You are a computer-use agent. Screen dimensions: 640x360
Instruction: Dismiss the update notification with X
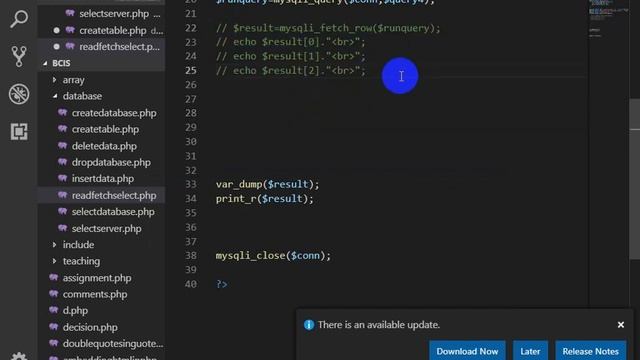[x=621, y=325]
